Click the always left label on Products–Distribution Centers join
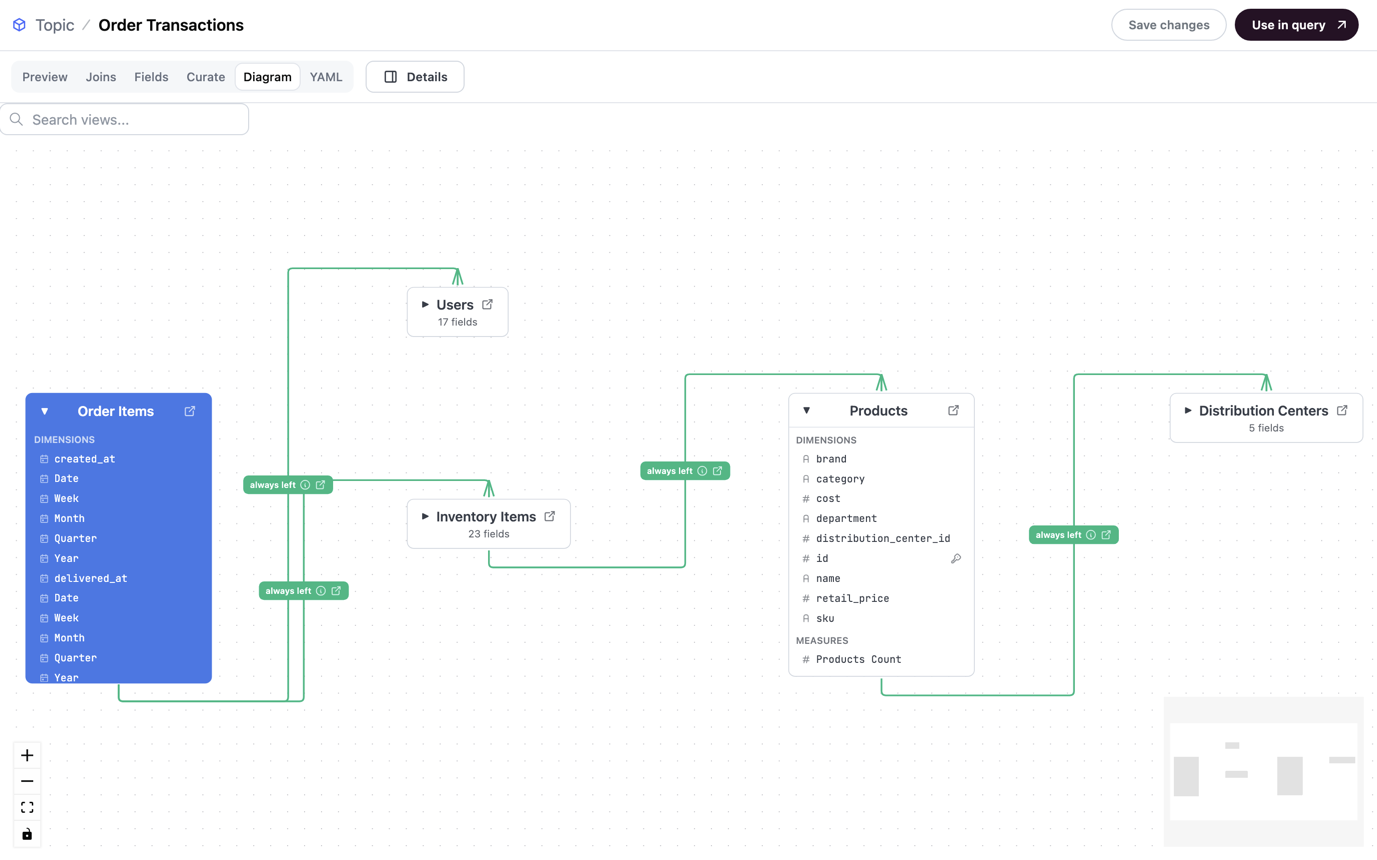The height and width of the screenshot is (860, 1377). point(1059,535)
